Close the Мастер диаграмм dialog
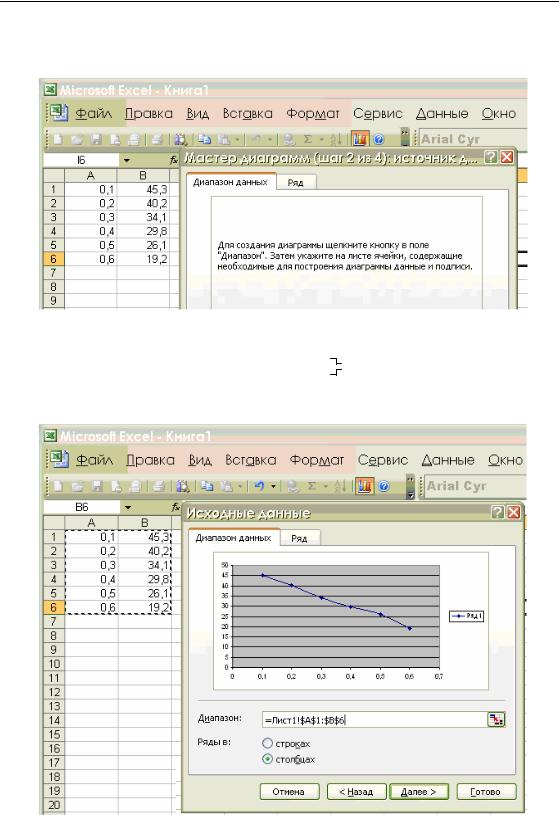Viewport: 559px width, 815px height. [x=507, y=157]
